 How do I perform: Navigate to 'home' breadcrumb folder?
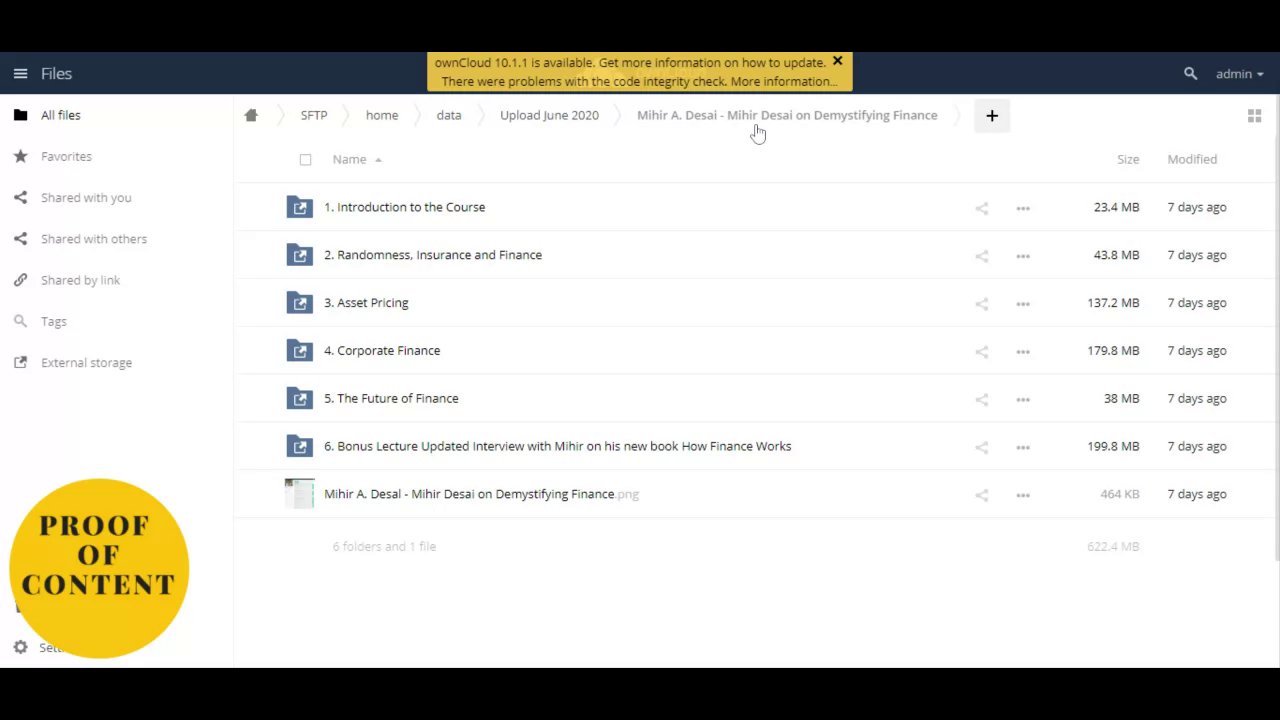click(x=382, y=115)
